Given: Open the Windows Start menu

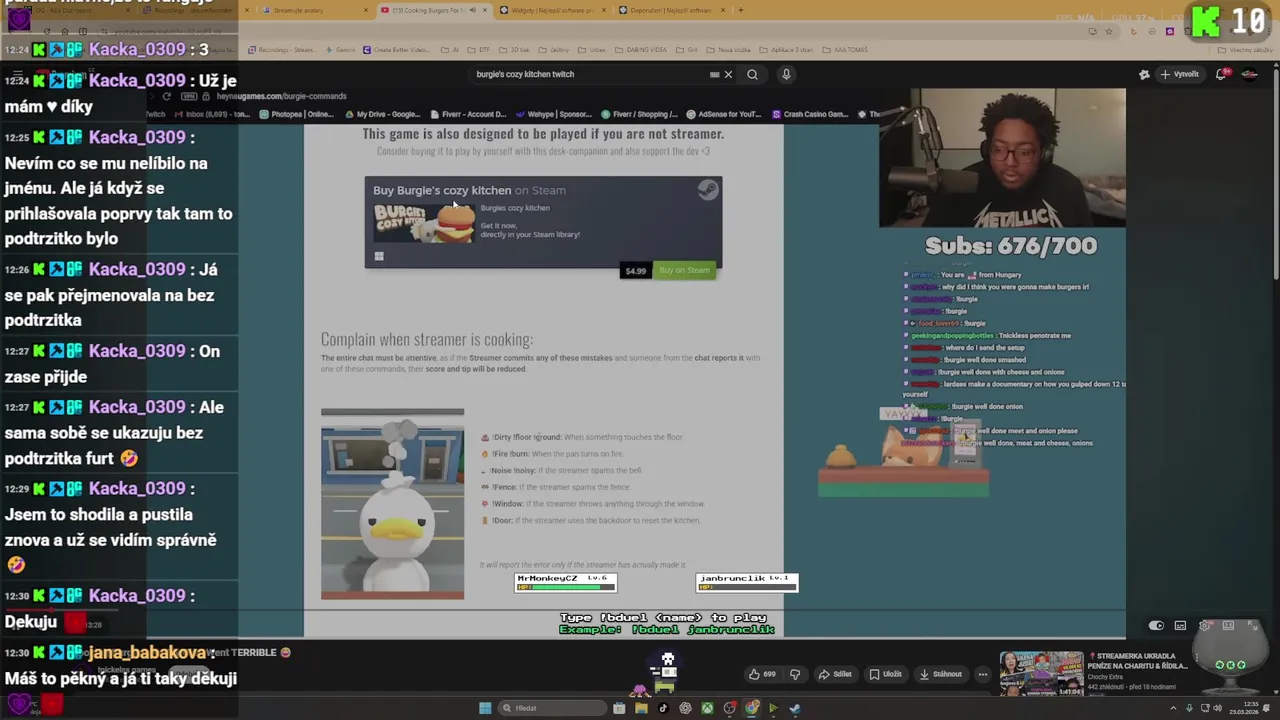Looking at the screenshot, I should pyautogui.click(x=485, y=708).
